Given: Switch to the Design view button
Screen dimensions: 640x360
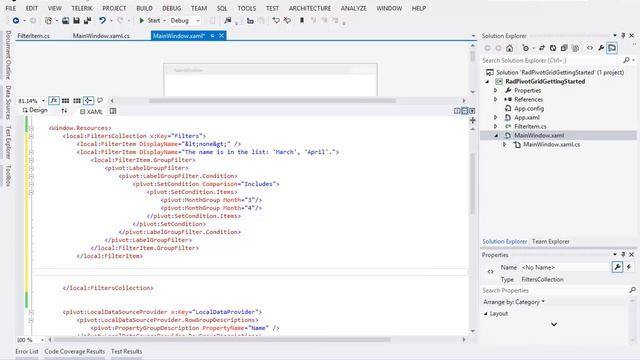Looking at the screenshot, I should click(35, 110).
